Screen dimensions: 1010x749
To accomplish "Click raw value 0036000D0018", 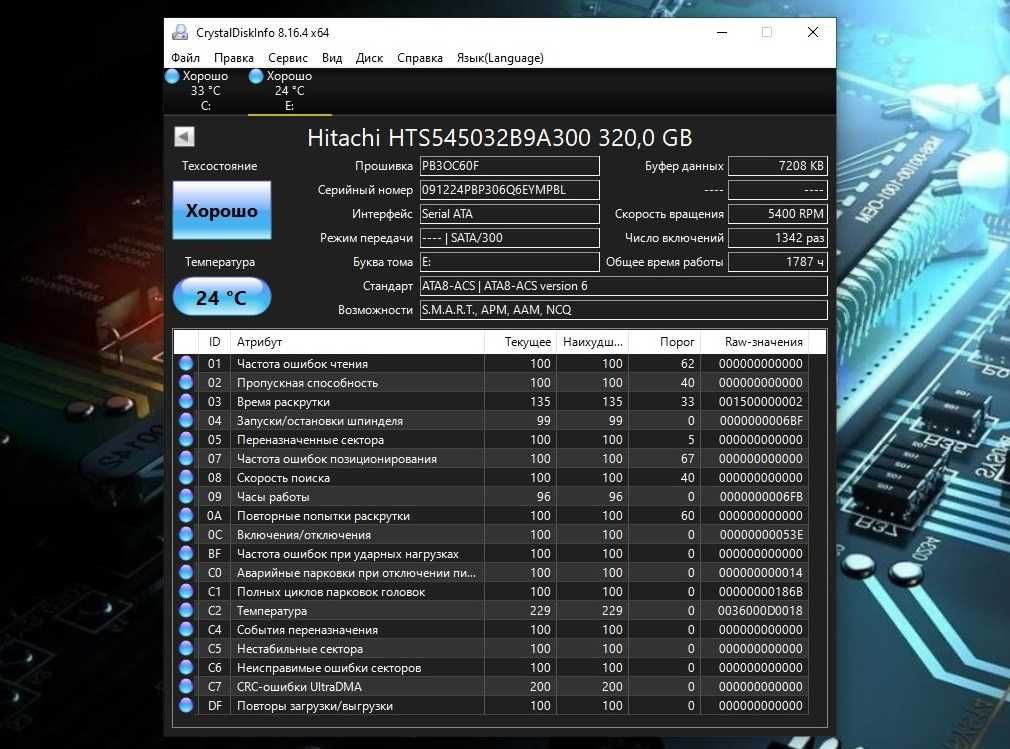I will tap(760, 611).
